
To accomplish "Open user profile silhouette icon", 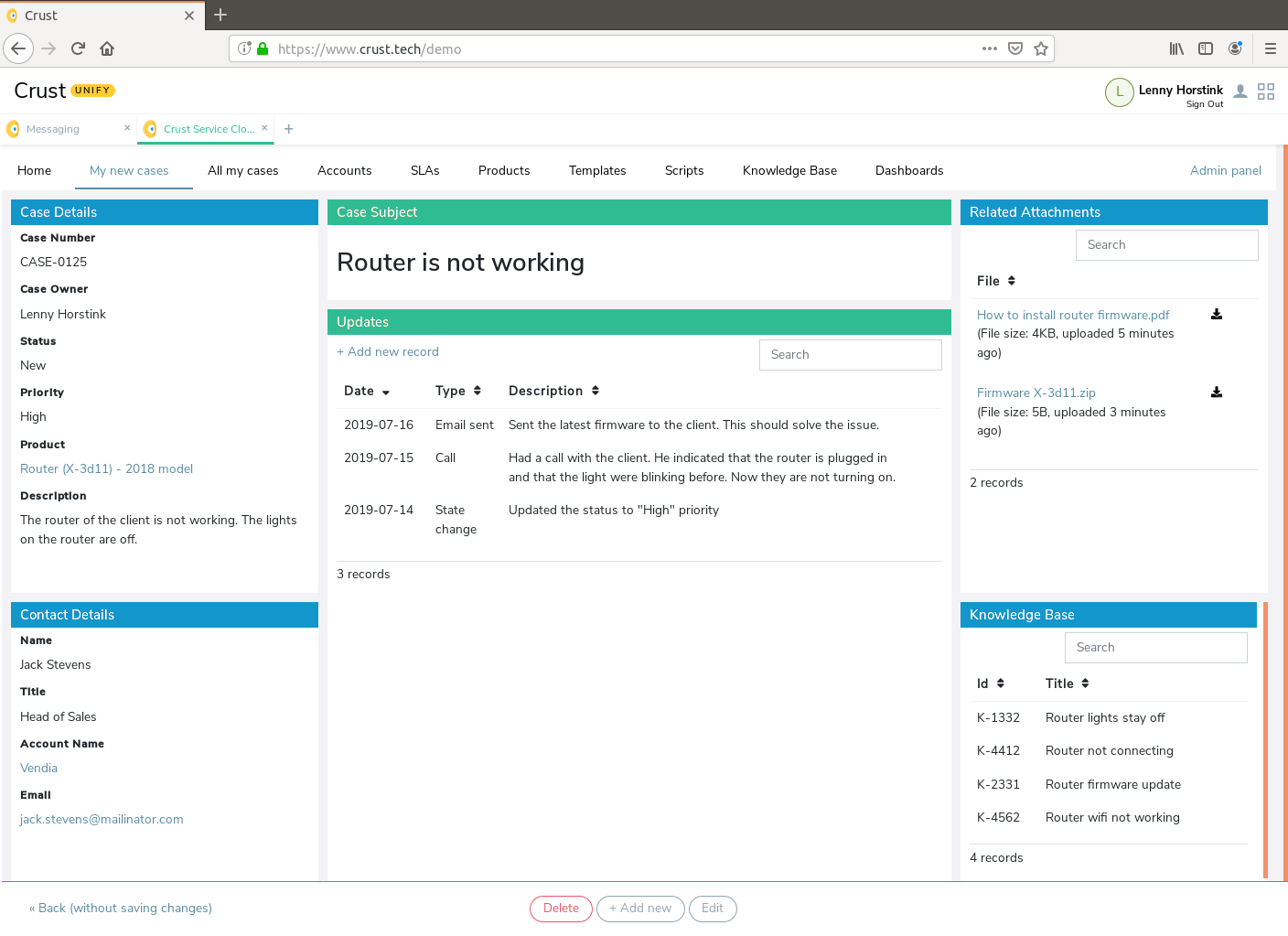I will [1240, 91].
